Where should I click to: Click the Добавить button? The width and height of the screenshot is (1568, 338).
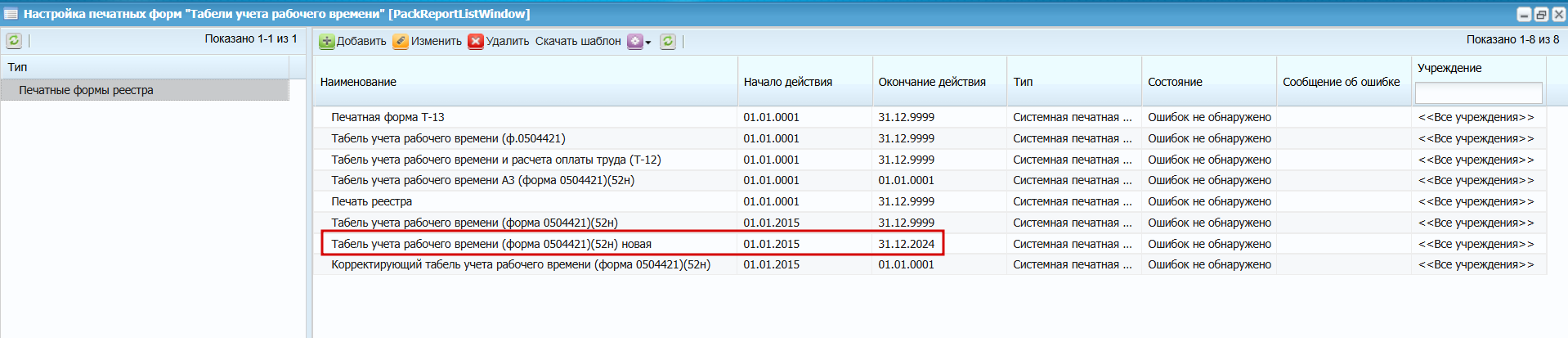point(352,41)
